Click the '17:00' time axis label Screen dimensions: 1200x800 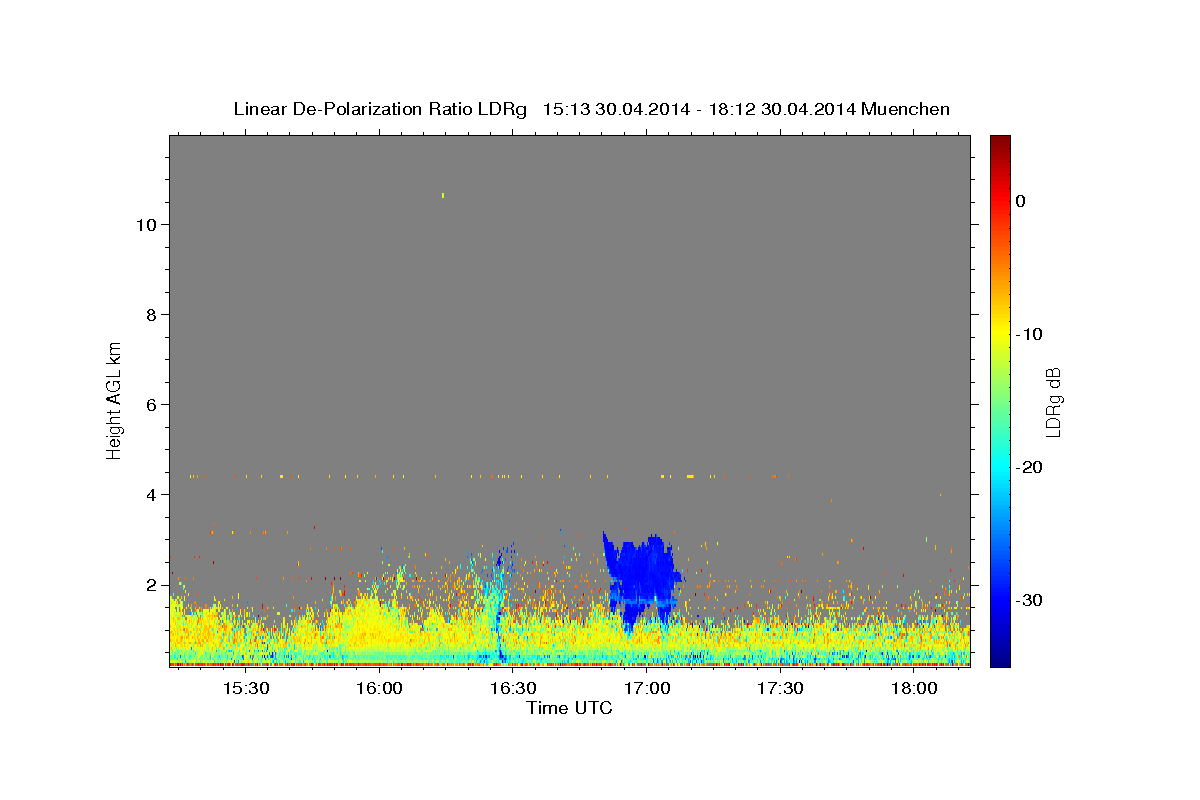(647, 688)
